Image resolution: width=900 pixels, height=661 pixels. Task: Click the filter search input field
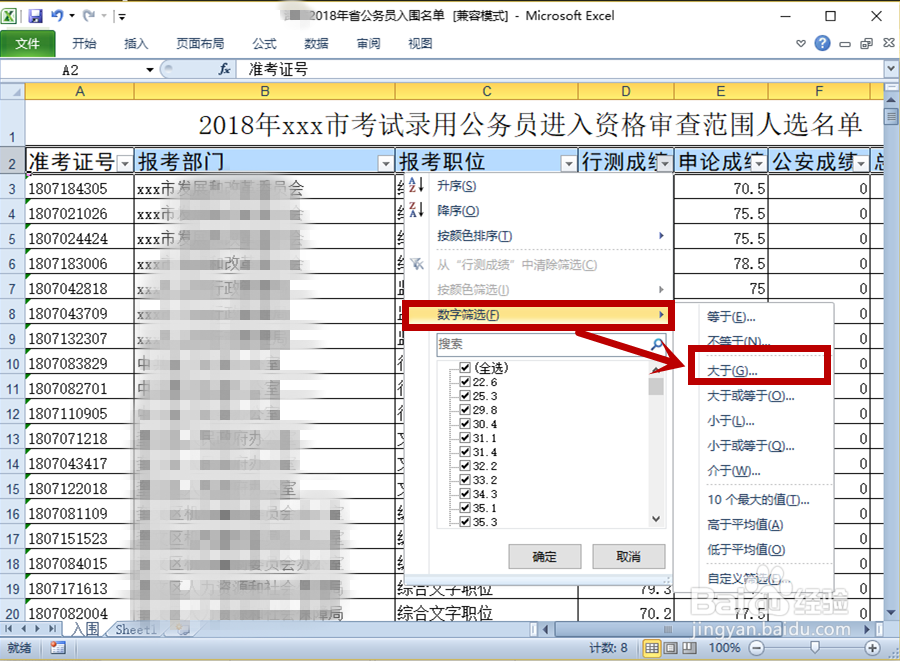coord(520,343)
